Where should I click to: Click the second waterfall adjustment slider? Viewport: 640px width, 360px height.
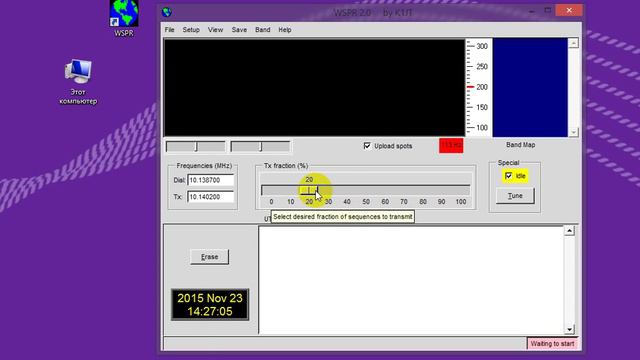click(x=260, y=146)
